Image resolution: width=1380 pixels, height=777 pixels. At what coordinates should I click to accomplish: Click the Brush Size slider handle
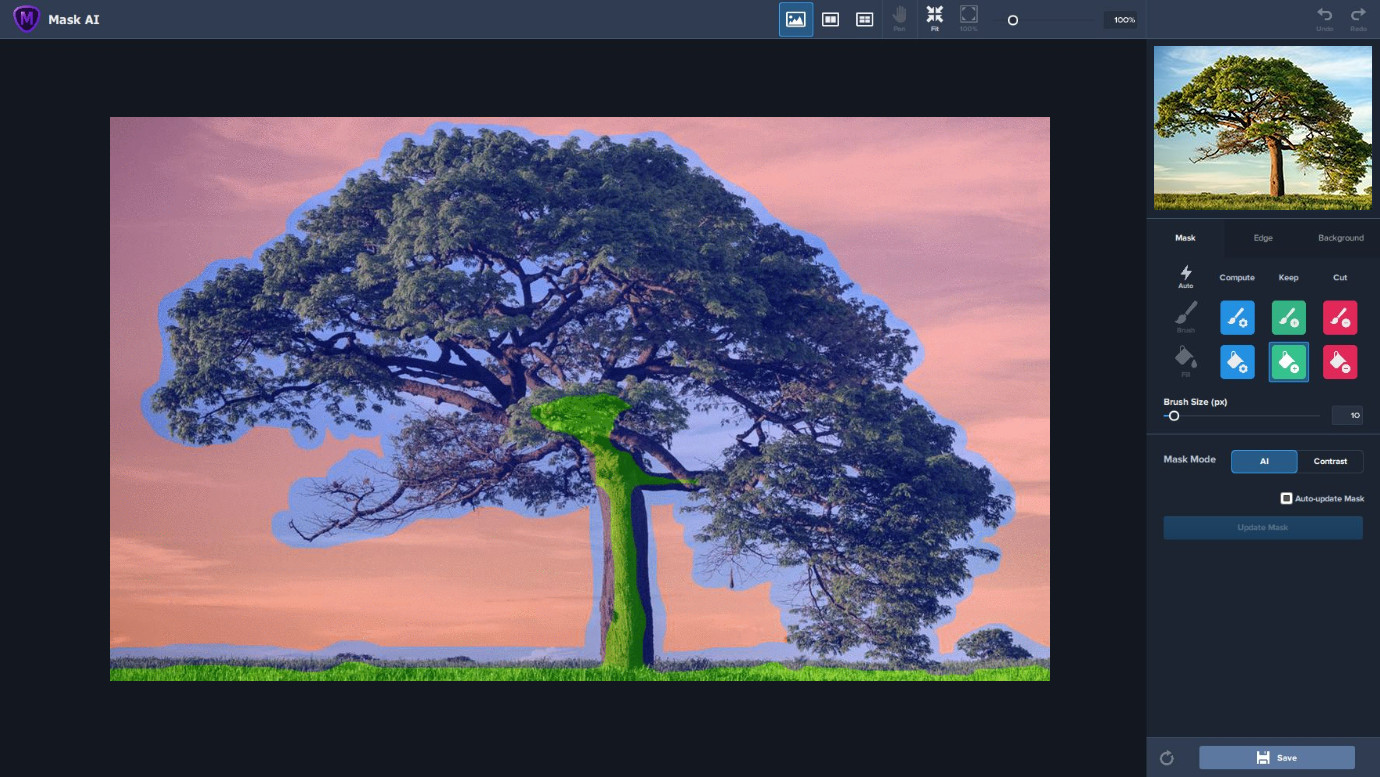1174,416
